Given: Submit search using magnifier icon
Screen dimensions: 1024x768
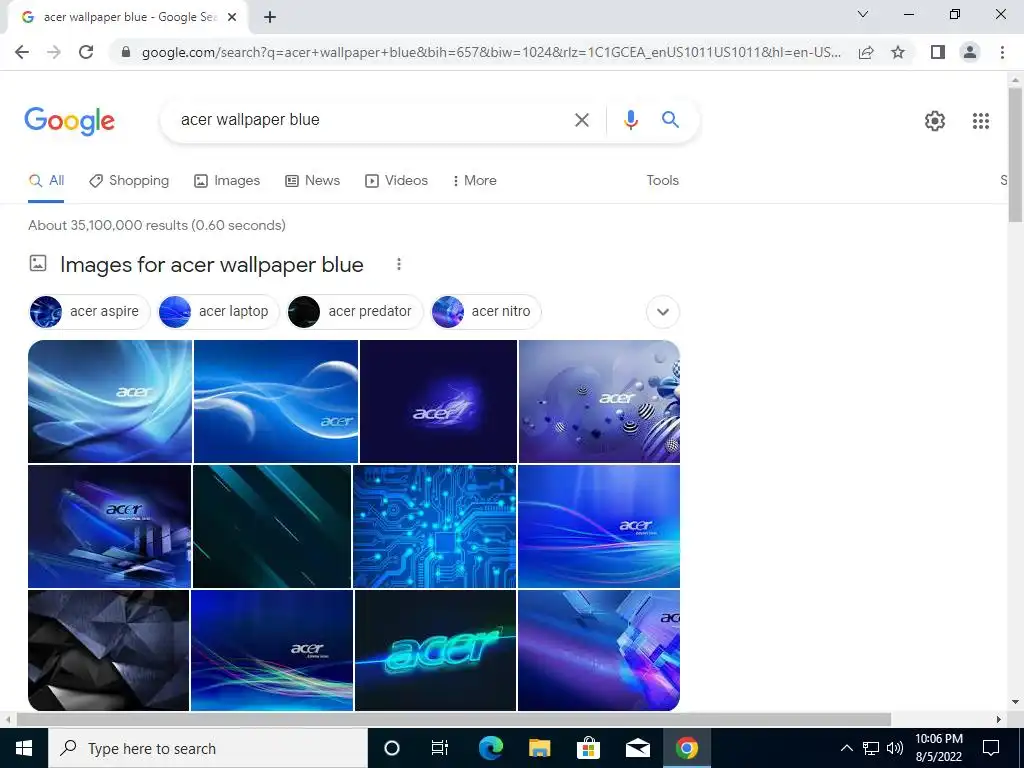Looking at the screenshot, I should [x=670, y=120].
